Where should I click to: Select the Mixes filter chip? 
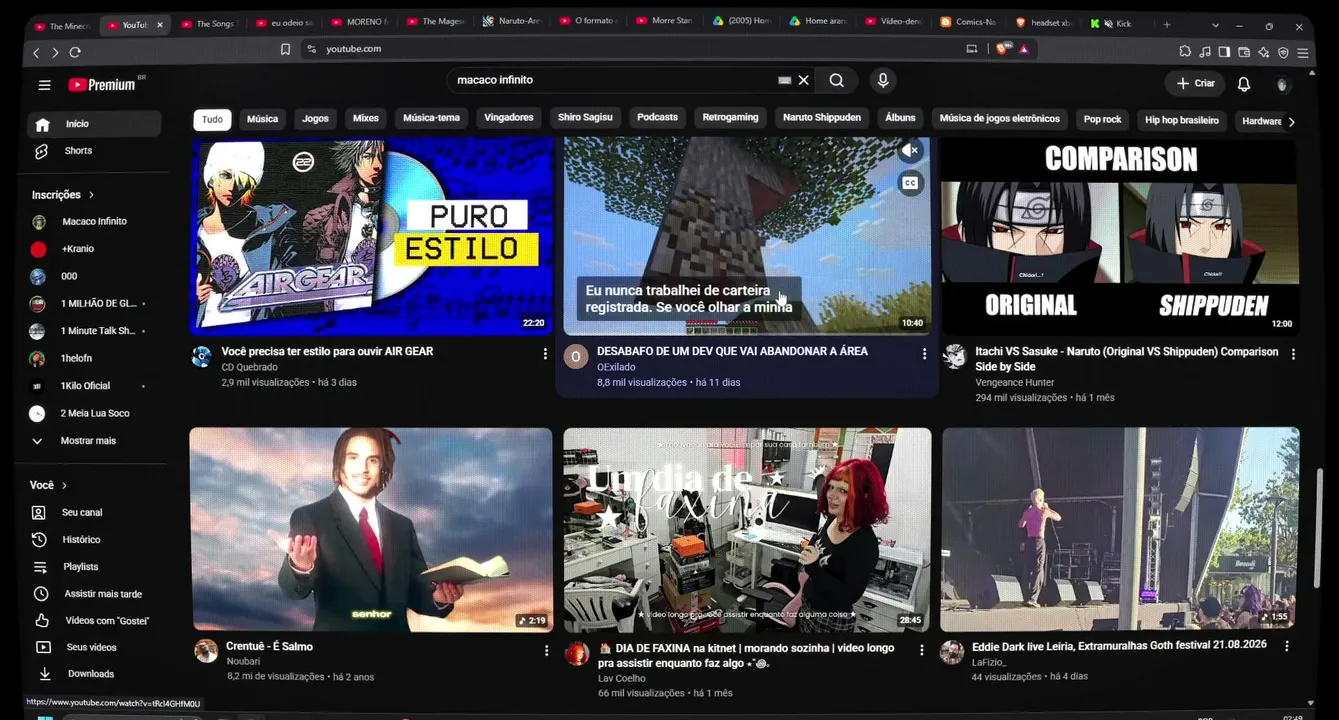point(366,118)
